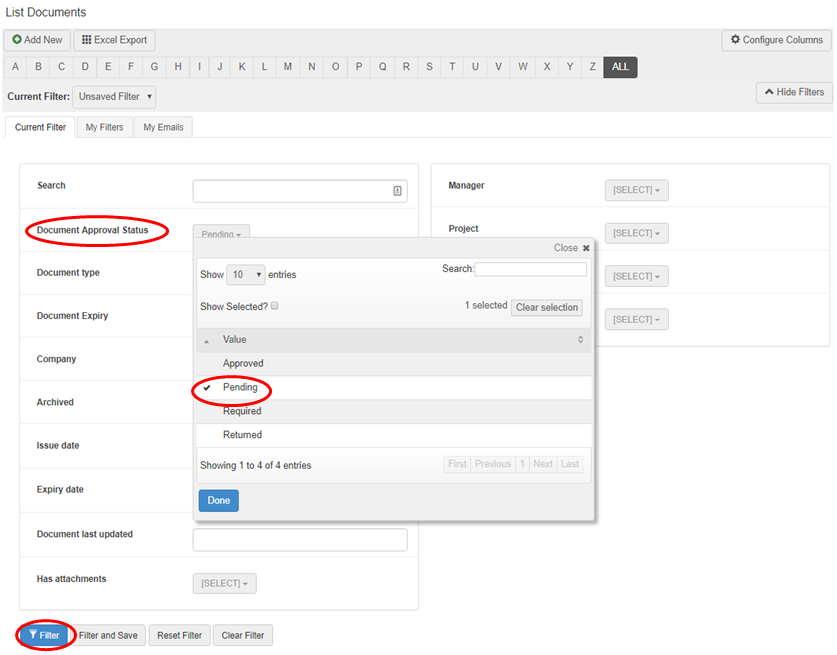Filter the list by the letter M
Image resolution: width=837 pixels, height=655 pixels.
(288, 67)
